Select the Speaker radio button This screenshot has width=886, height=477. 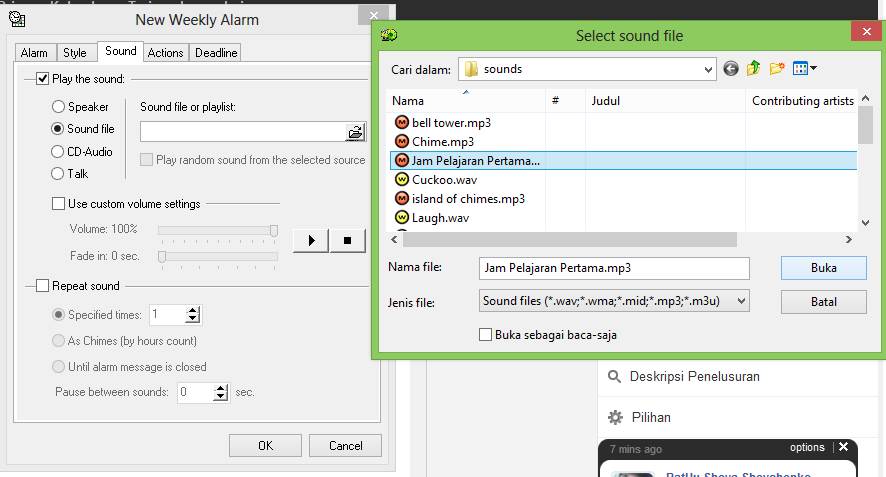[58, 106]
